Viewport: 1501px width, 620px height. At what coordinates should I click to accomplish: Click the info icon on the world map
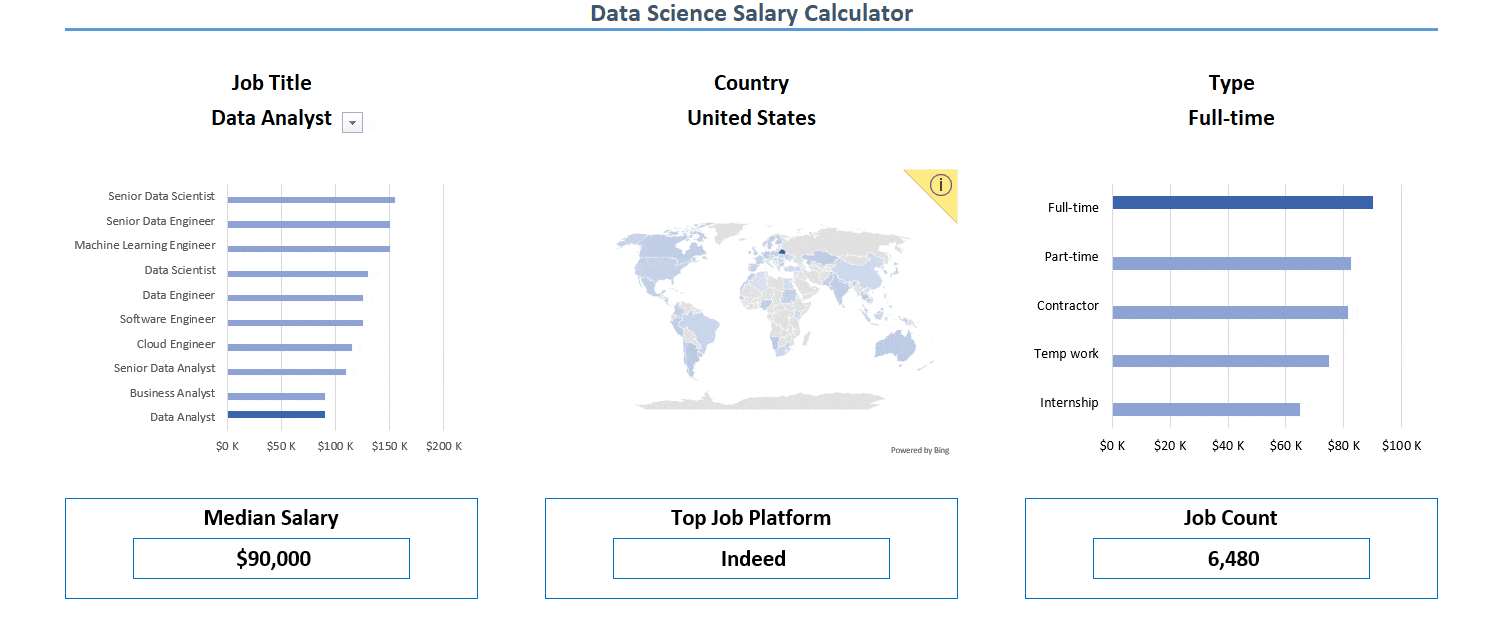(x=940, y=185)
